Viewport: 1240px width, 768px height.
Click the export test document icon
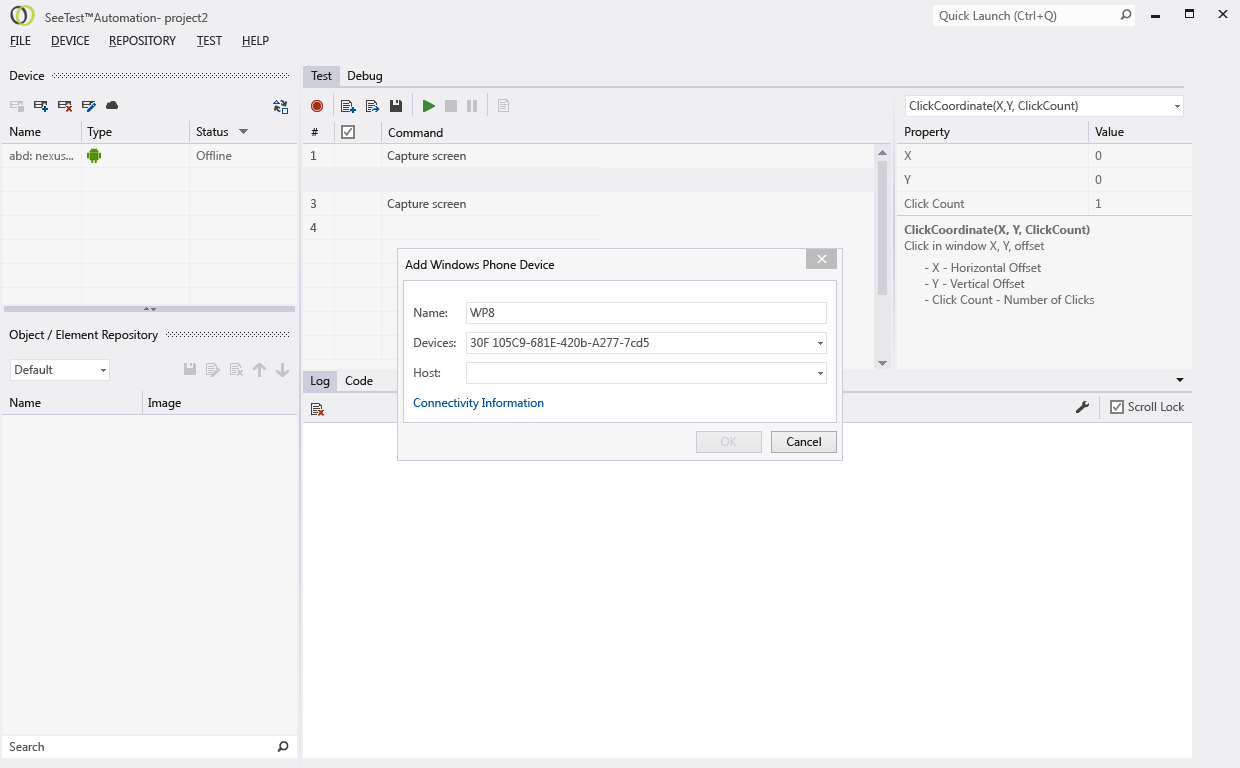[x=372, y=106]
